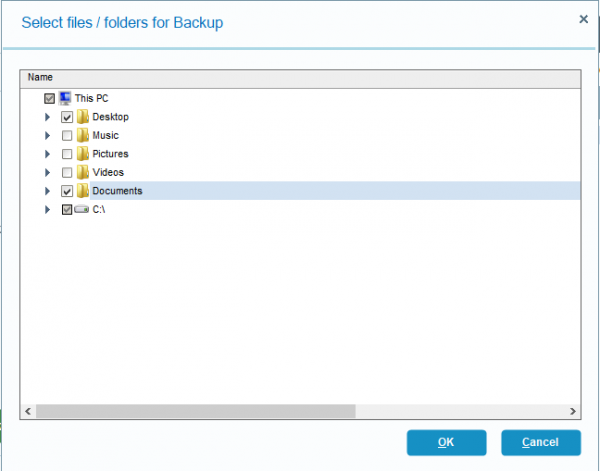This screenshot has width=600, height=471.
Task: Click the horizontal scrollbar left arrow
Action: point(28,411)
